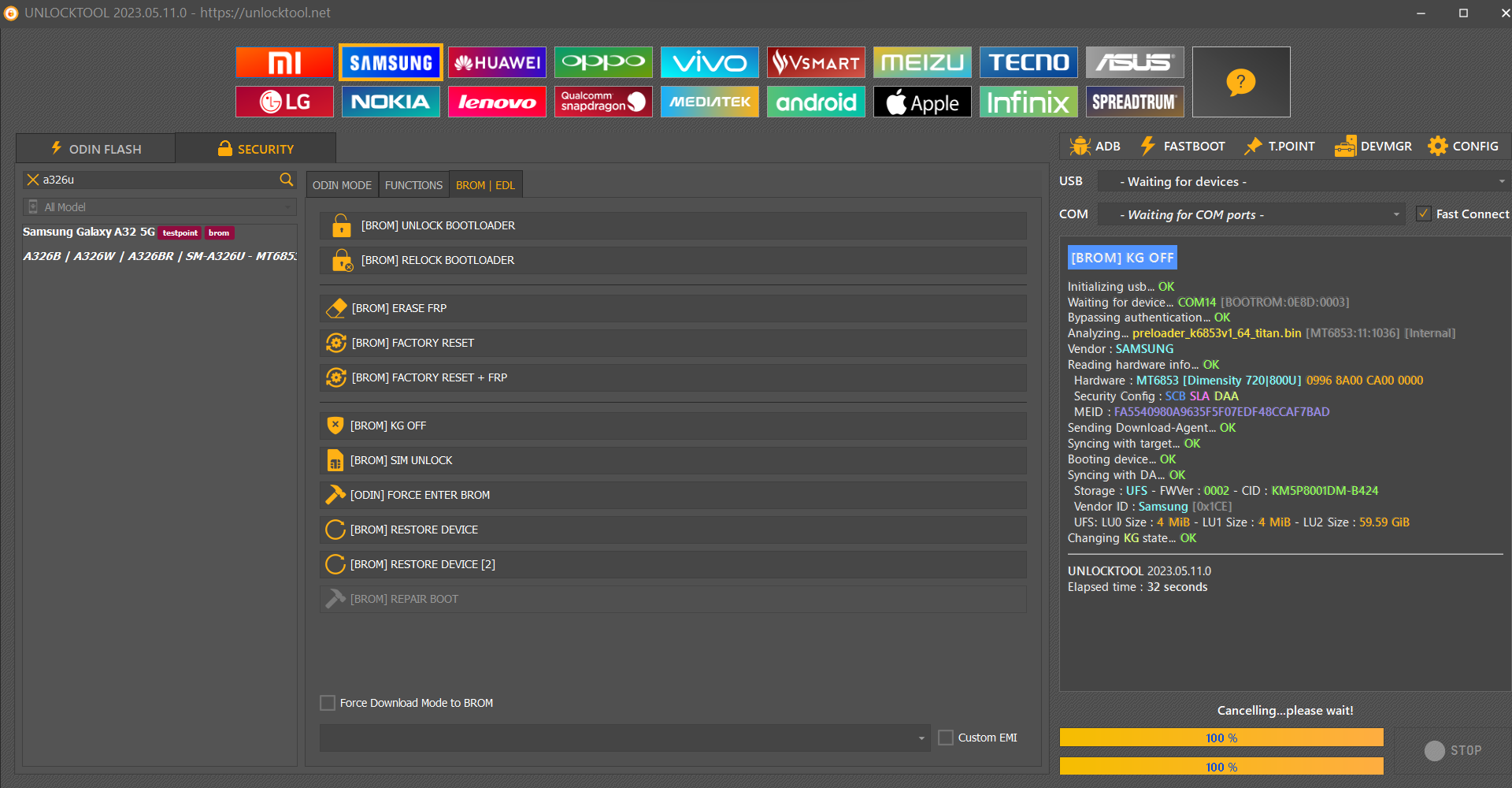Click the [BROM] KG OFF log header
The height and width of the screenshot is (788, 1512).
click(1122, 258)
